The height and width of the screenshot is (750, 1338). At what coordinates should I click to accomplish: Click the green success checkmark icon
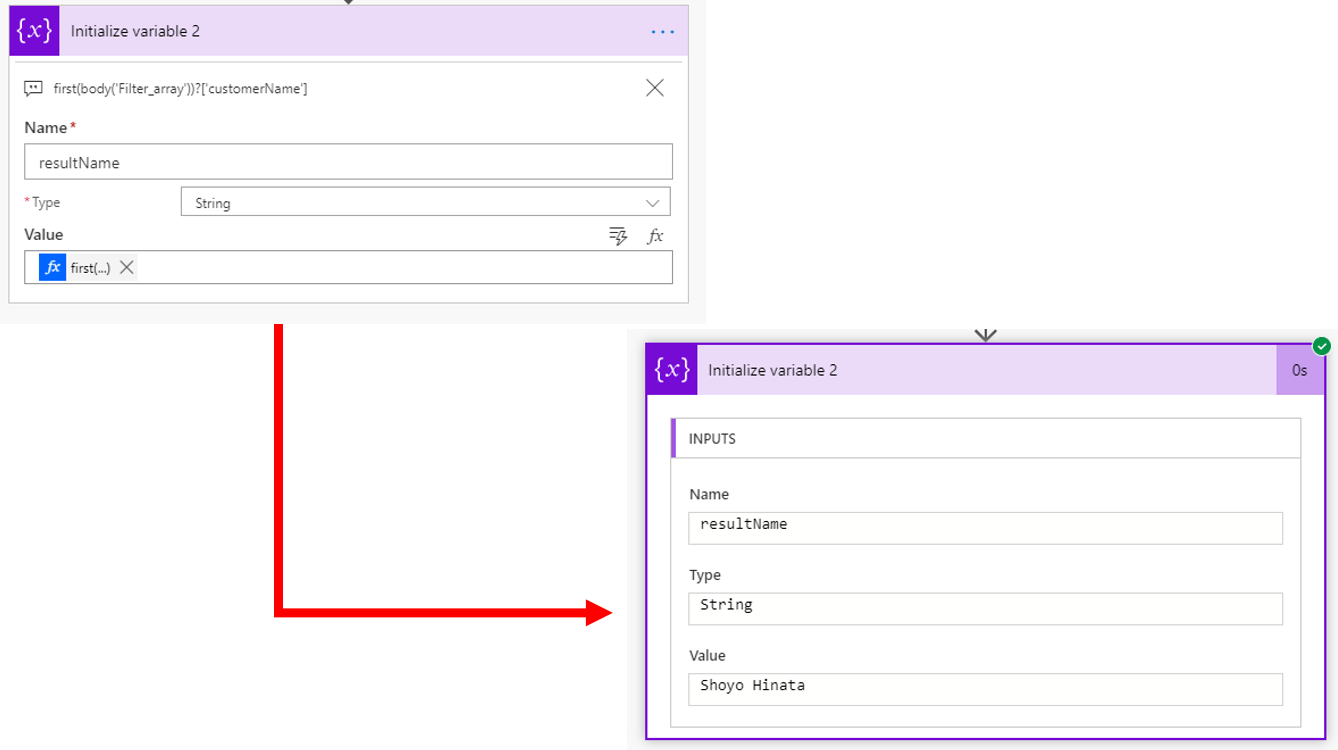[1322, 346]
